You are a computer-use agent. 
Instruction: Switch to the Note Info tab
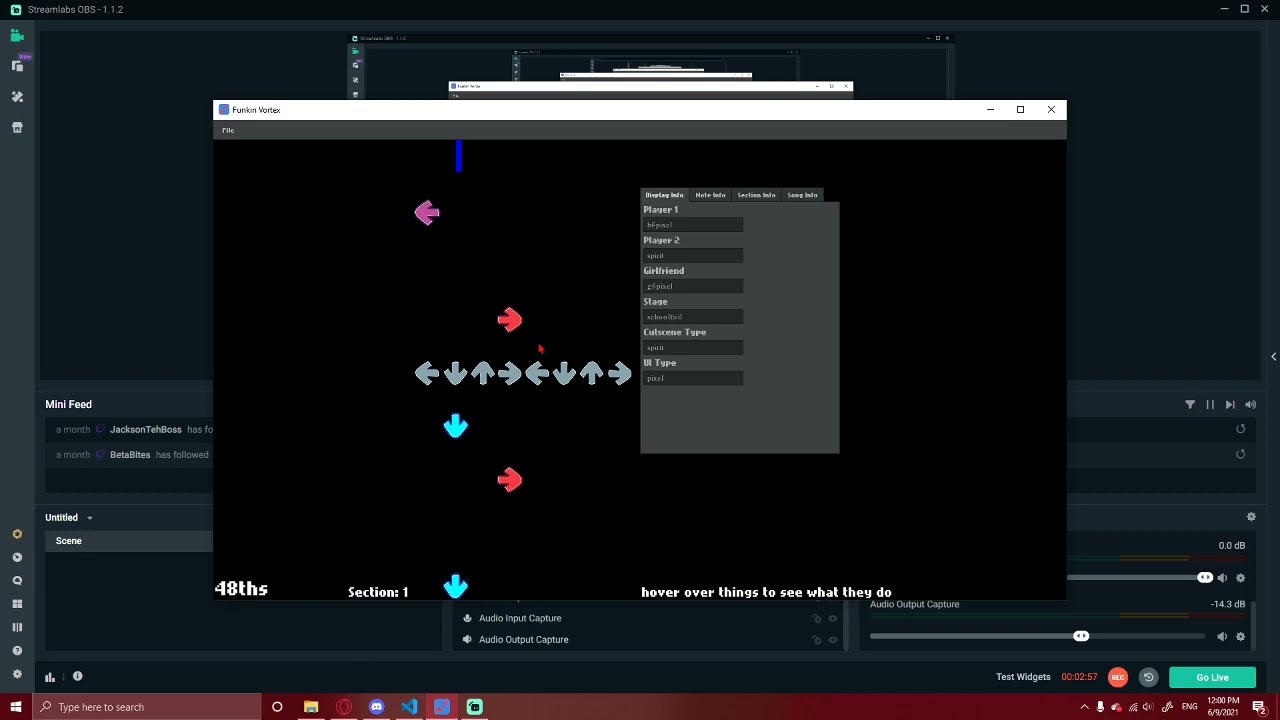point(710,195)
